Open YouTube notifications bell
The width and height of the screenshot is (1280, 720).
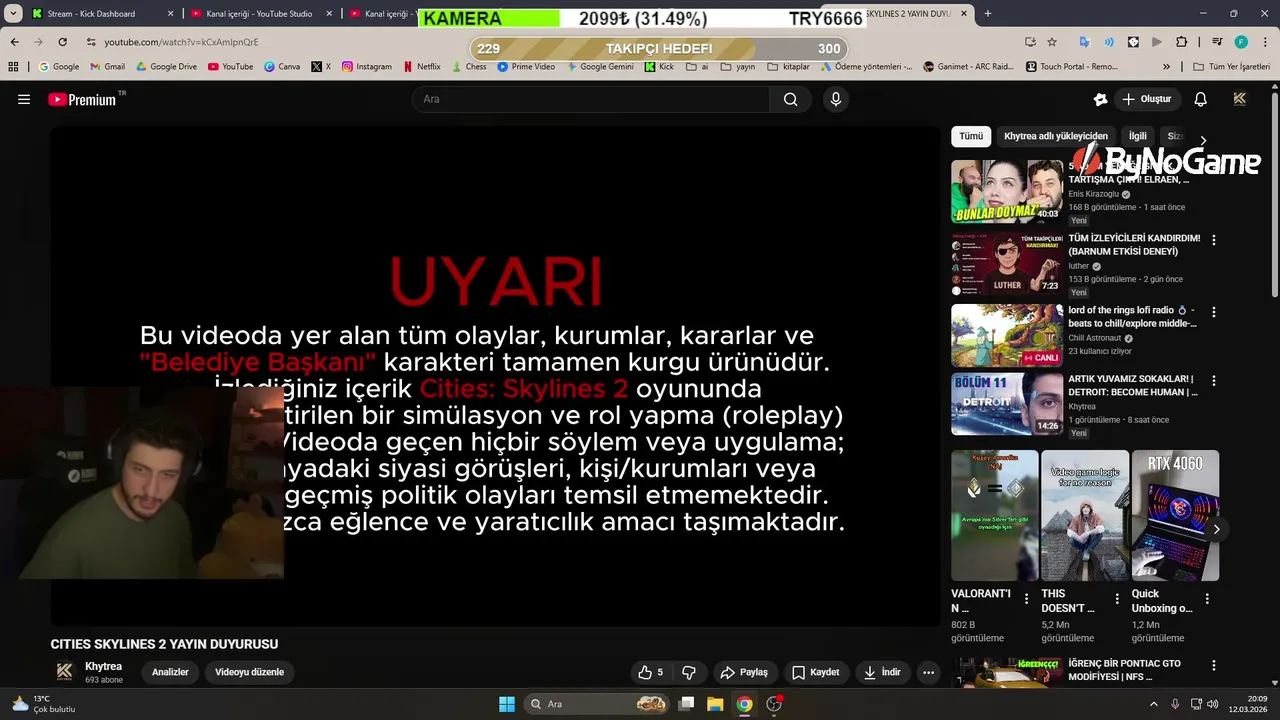1201,99
